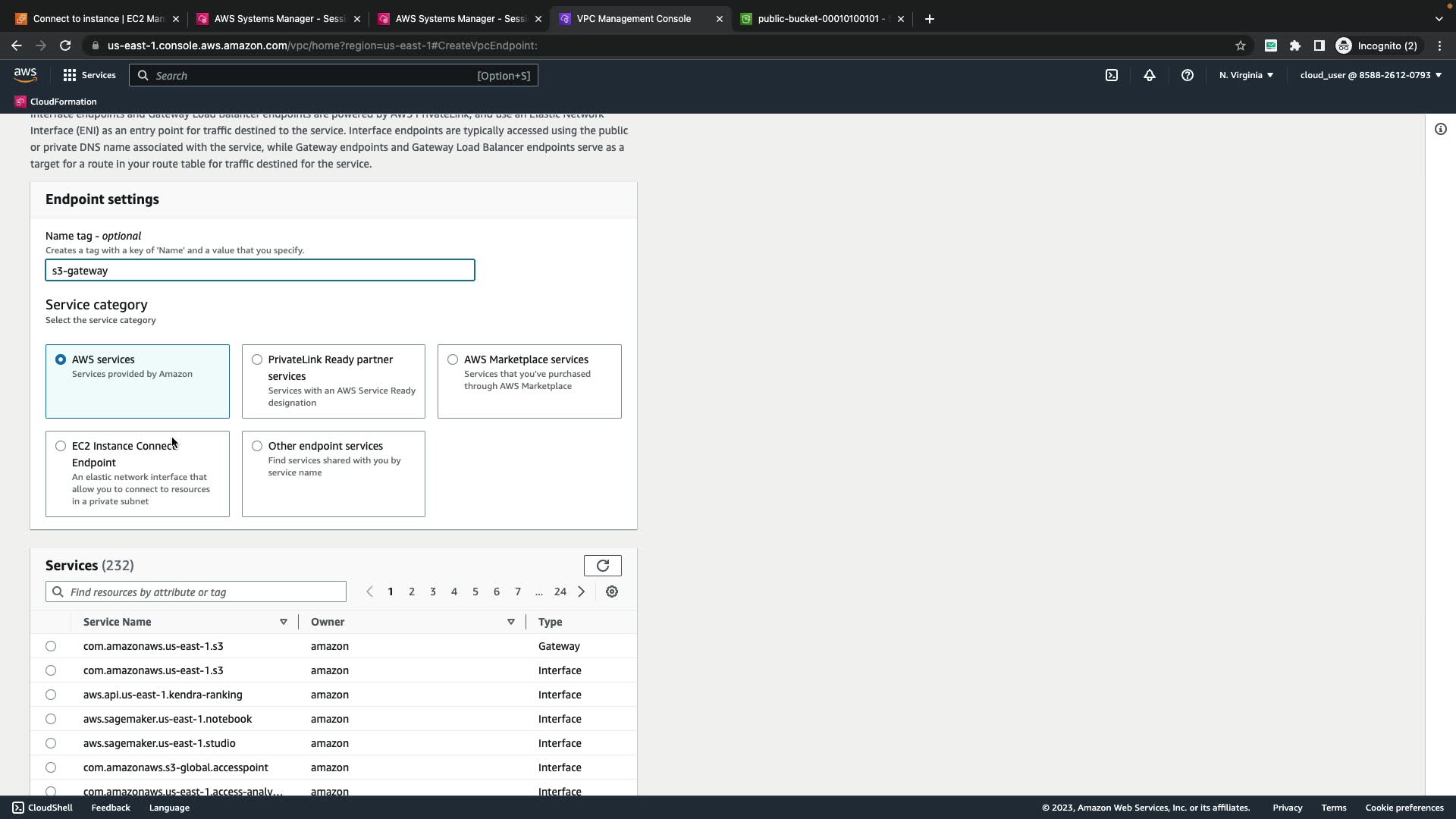1456x819 pixels.
Task: Open info panel icon on right edge
Action: (1440, 129)
